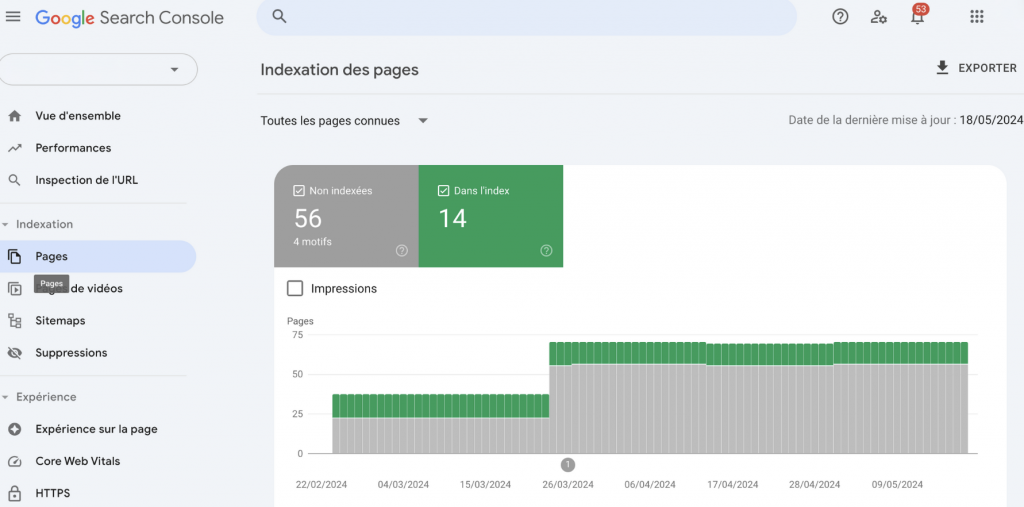Go to Performances report
The height and width of the screenshot is (507, 1024).
(x=73, y=148)
